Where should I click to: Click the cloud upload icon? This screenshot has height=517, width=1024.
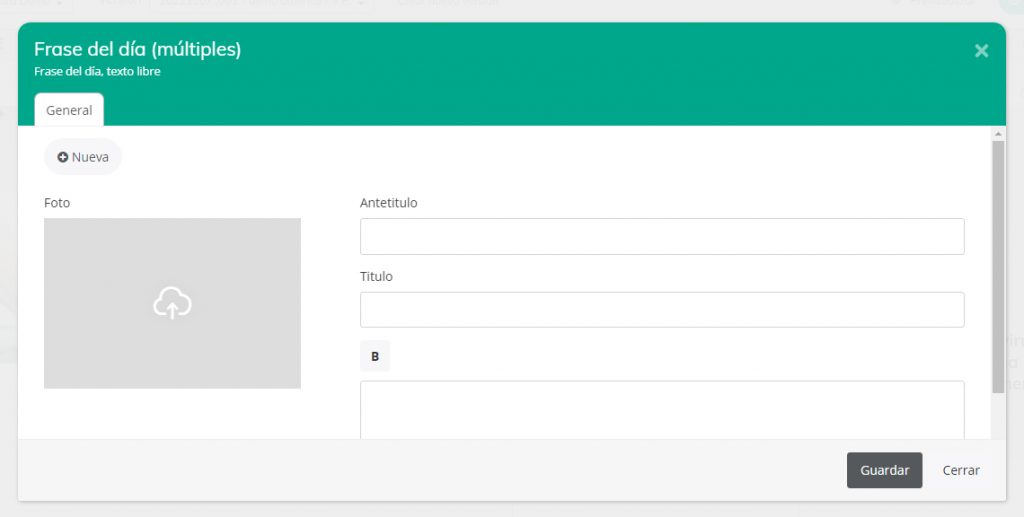click(x=172, y=303)
